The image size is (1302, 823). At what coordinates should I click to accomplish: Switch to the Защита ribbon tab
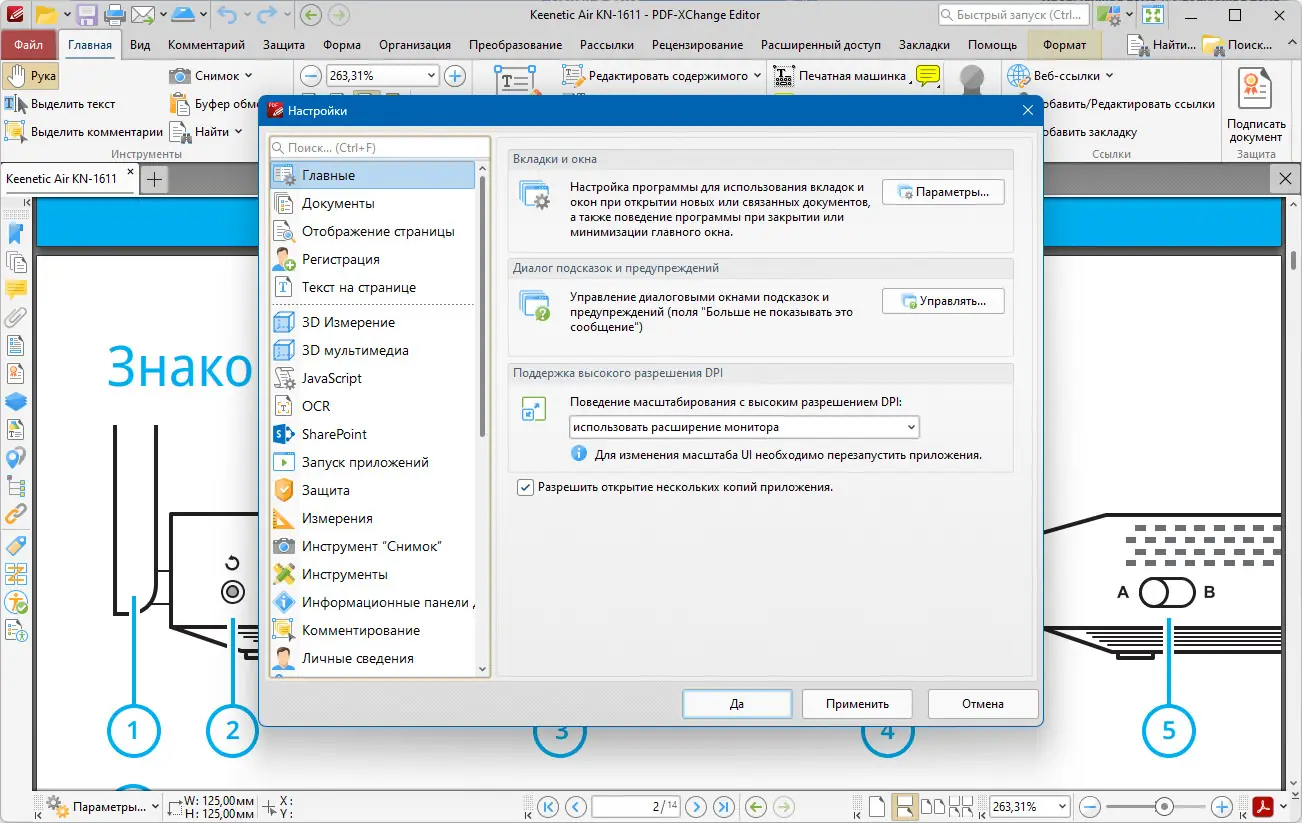(284, 45)
